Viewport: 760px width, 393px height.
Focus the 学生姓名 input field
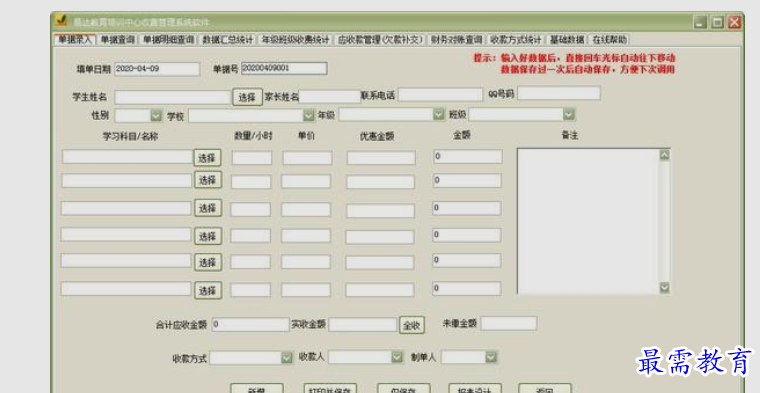point(173,97)
